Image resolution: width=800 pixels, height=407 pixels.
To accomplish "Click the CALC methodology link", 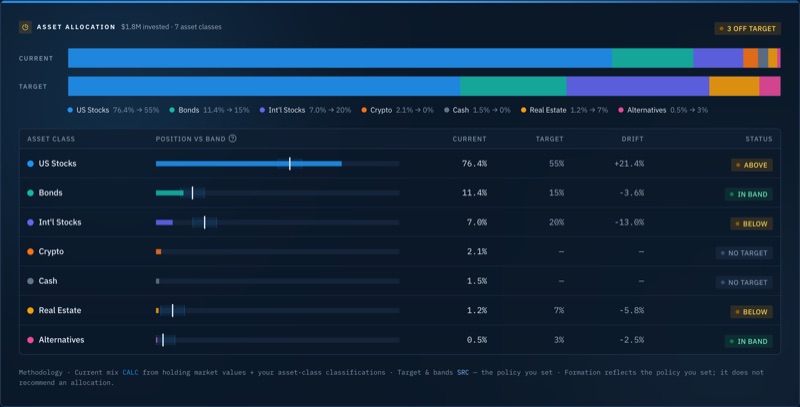I will point(130,372).
